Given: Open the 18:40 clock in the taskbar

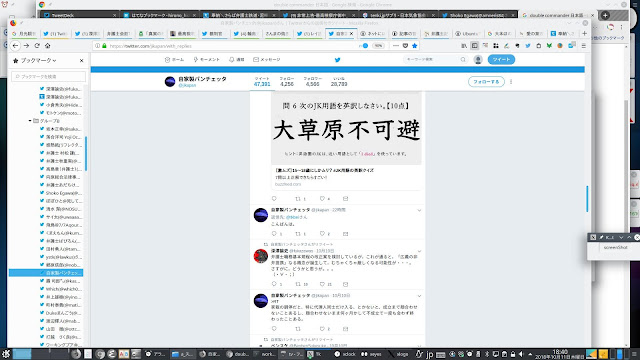Looking at the screenshot, I should (560, 354).
